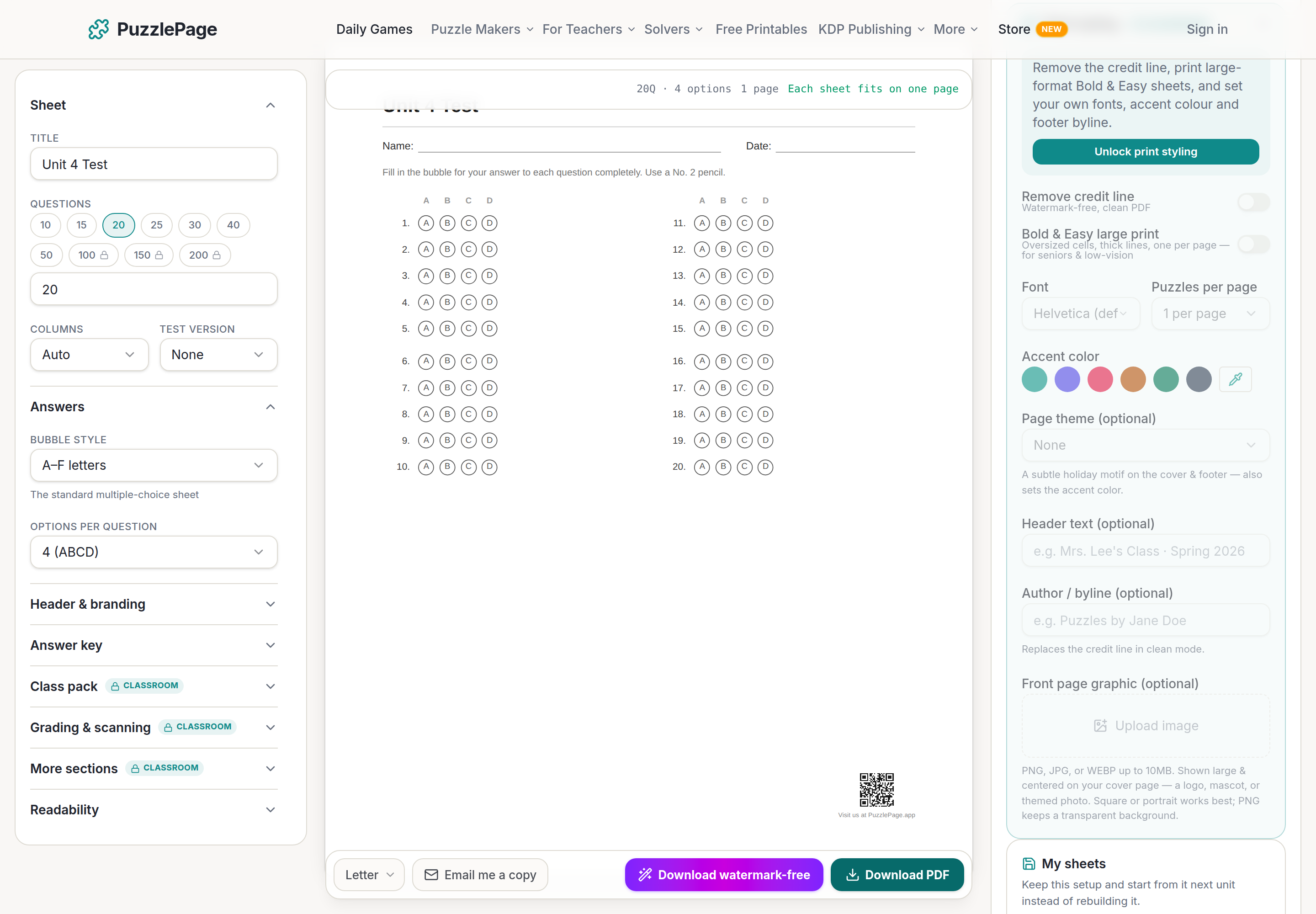Screen dimensions: 1316x914
Task: Toggle the Remove credit line switch
Action: point(1253,202)
